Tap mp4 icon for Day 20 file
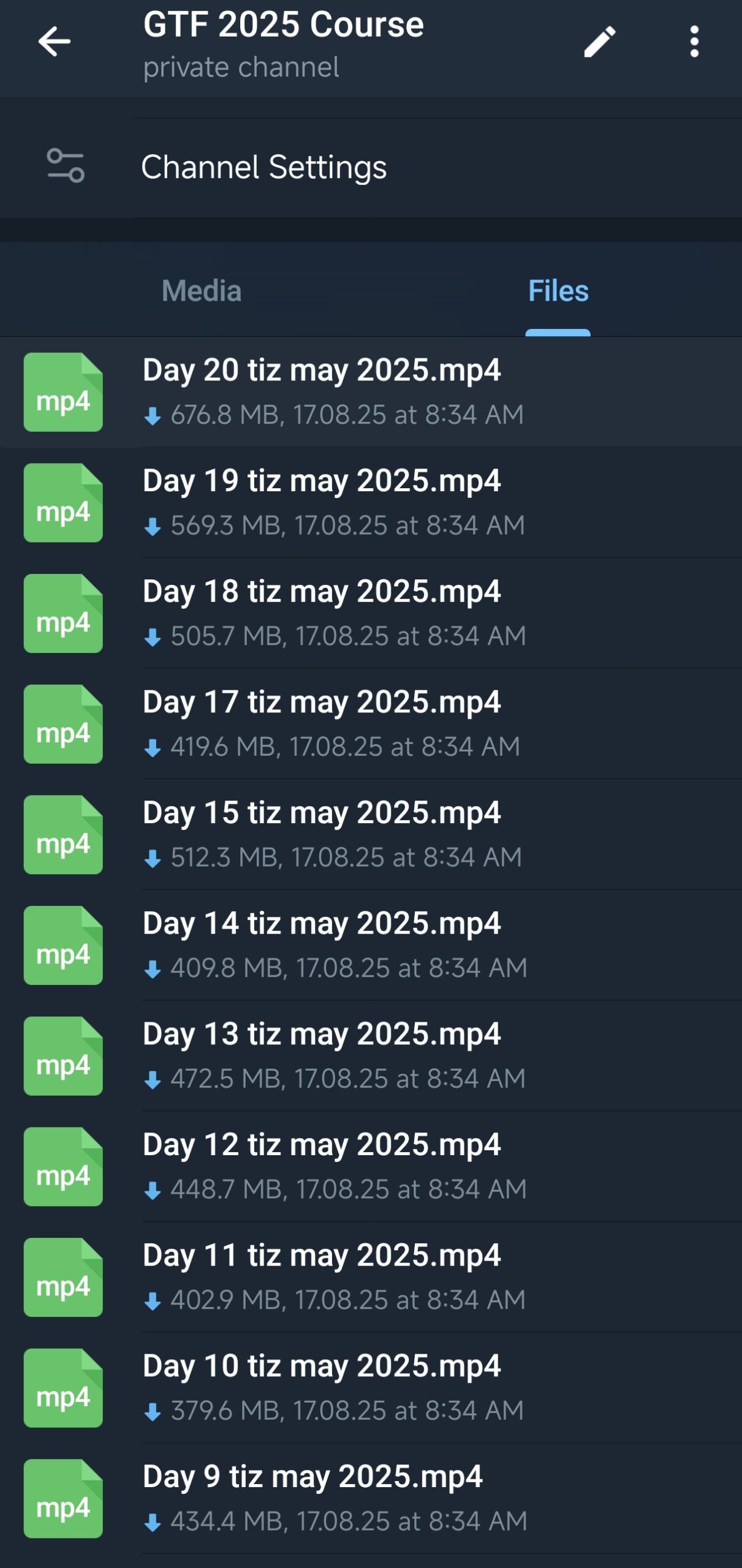Screen dimensions: 742x1568 tap(63, 392)
